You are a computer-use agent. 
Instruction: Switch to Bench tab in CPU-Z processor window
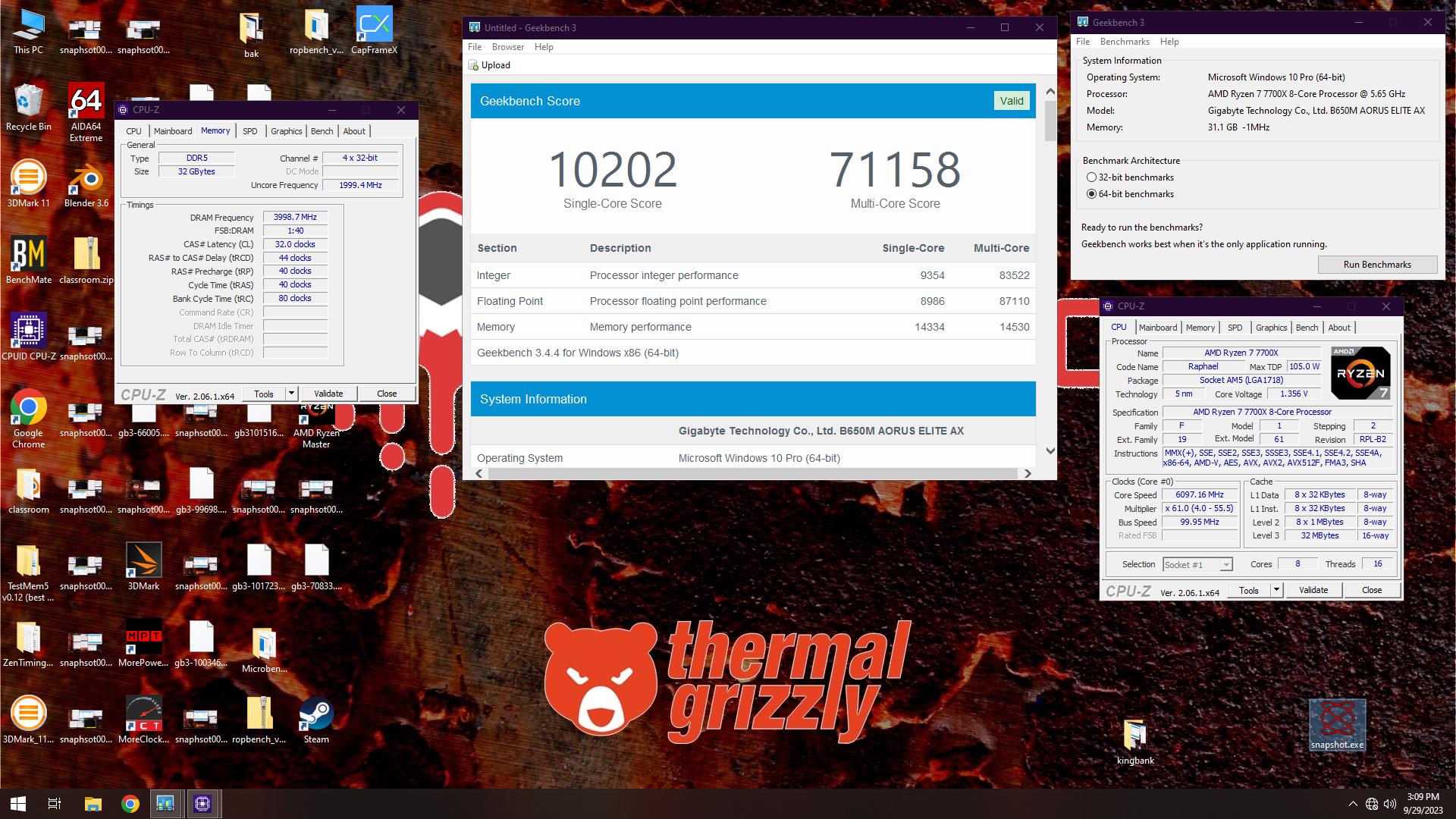1307,328
